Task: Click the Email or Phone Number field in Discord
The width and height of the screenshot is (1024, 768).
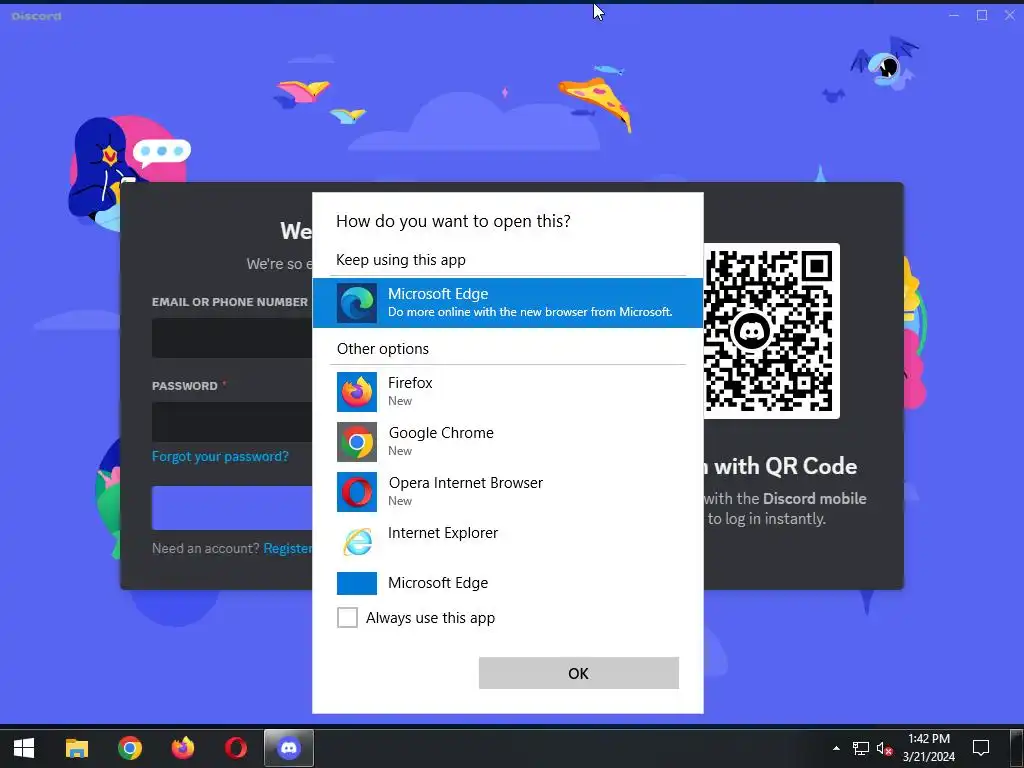Action: tap(232, 338)
